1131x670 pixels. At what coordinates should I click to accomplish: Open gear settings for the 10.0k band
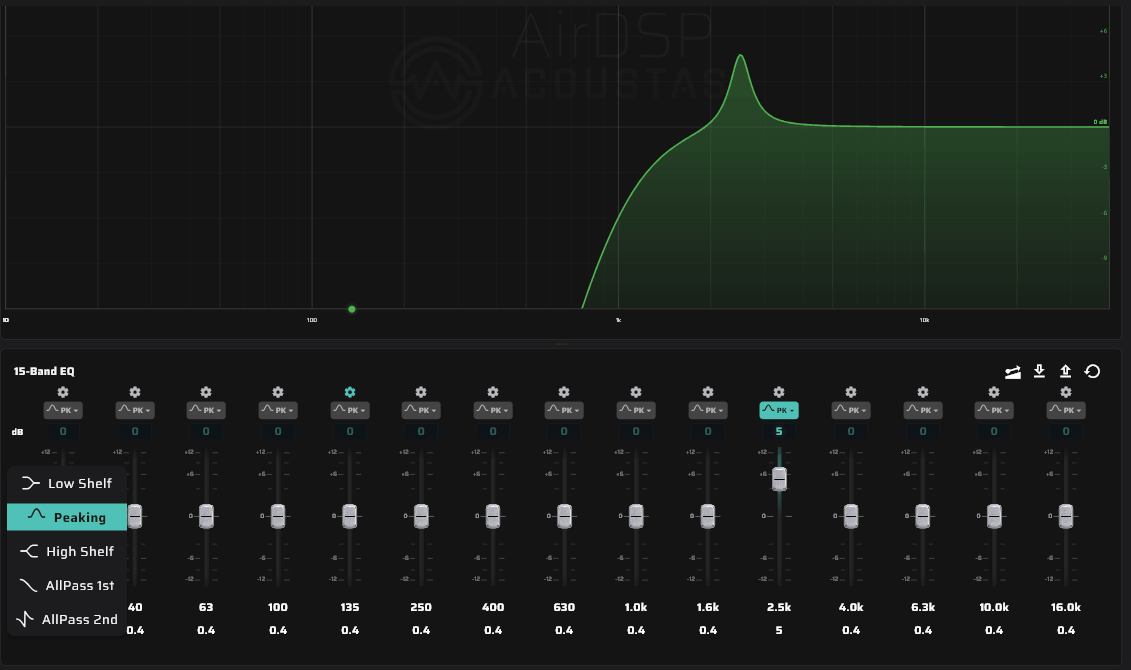pos(994,392)
